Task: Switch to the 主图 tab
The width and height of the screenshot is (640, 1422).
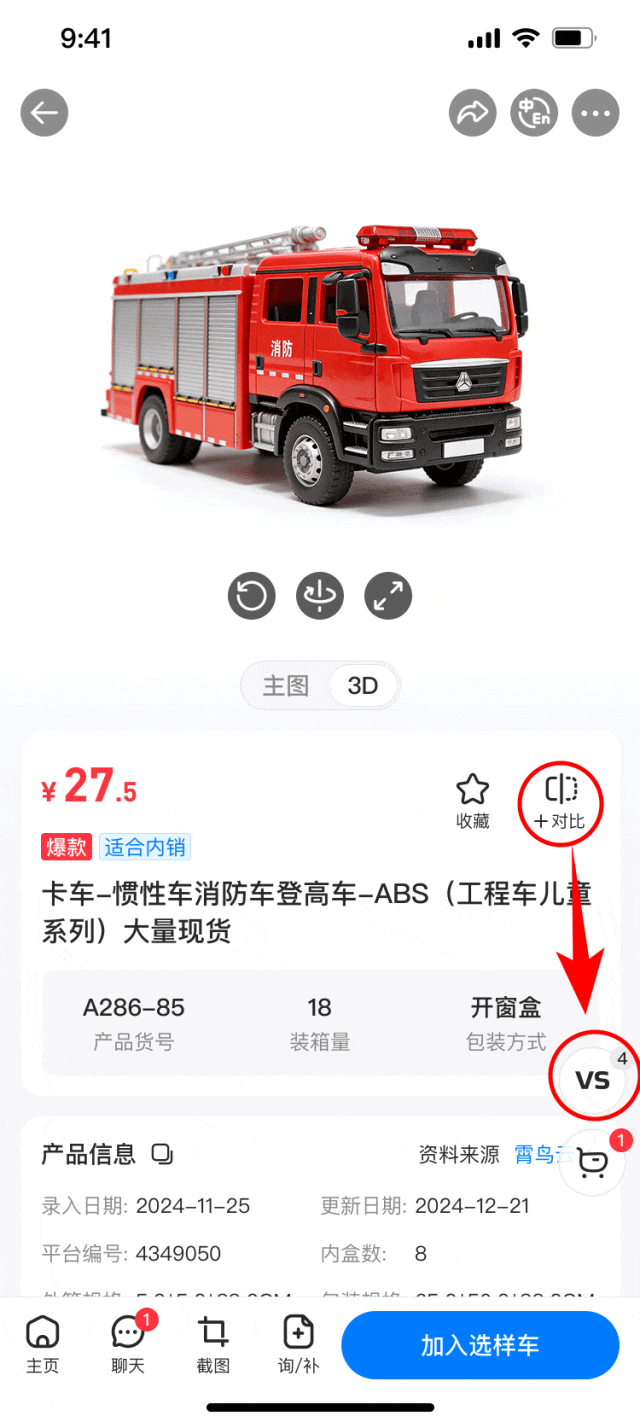Action: coord(286,686)
